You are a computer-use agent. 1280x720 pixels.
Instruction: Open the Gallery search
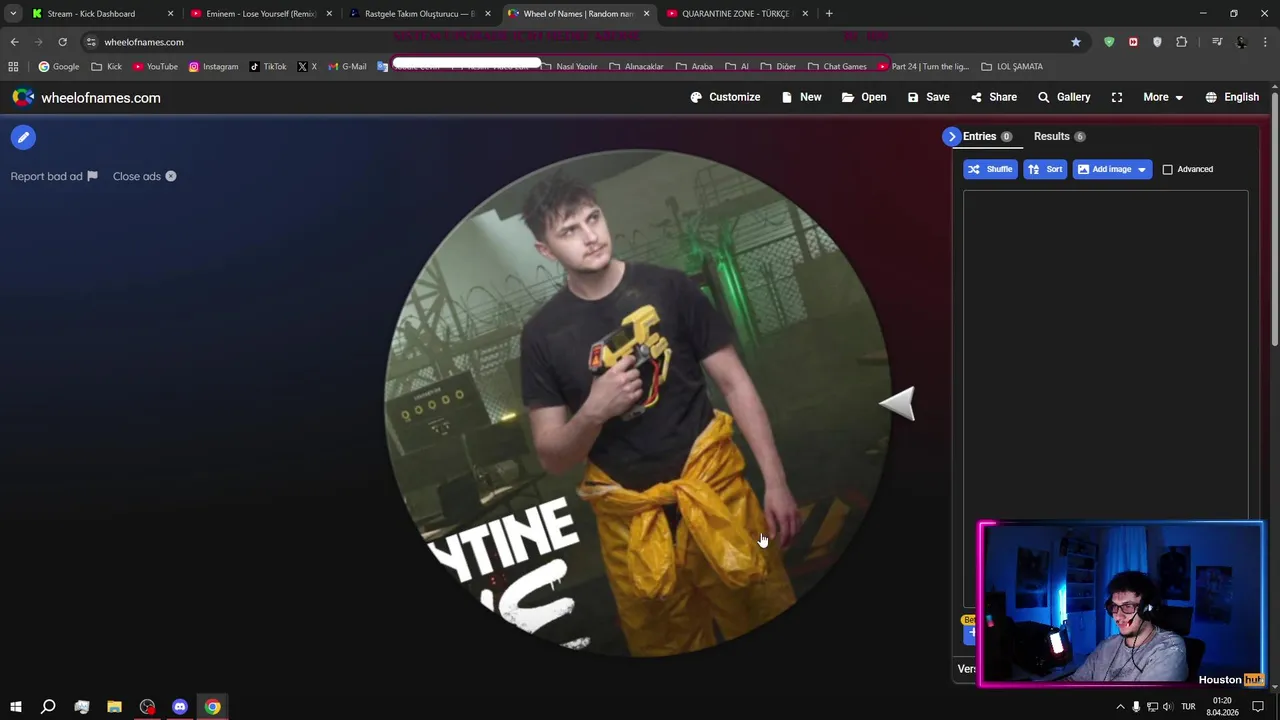[x=1063, y=97]
